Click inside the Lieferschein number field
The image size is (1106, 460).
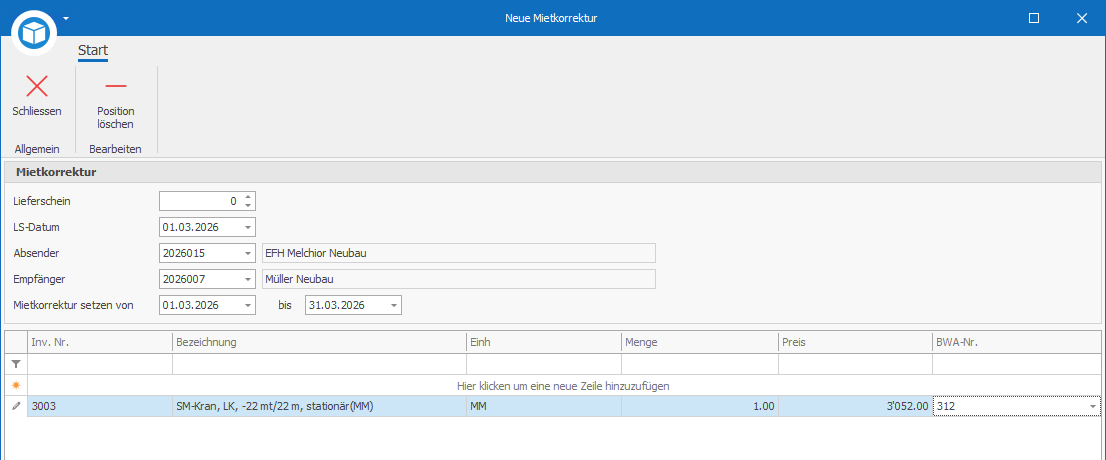click(x=200, y=201)
